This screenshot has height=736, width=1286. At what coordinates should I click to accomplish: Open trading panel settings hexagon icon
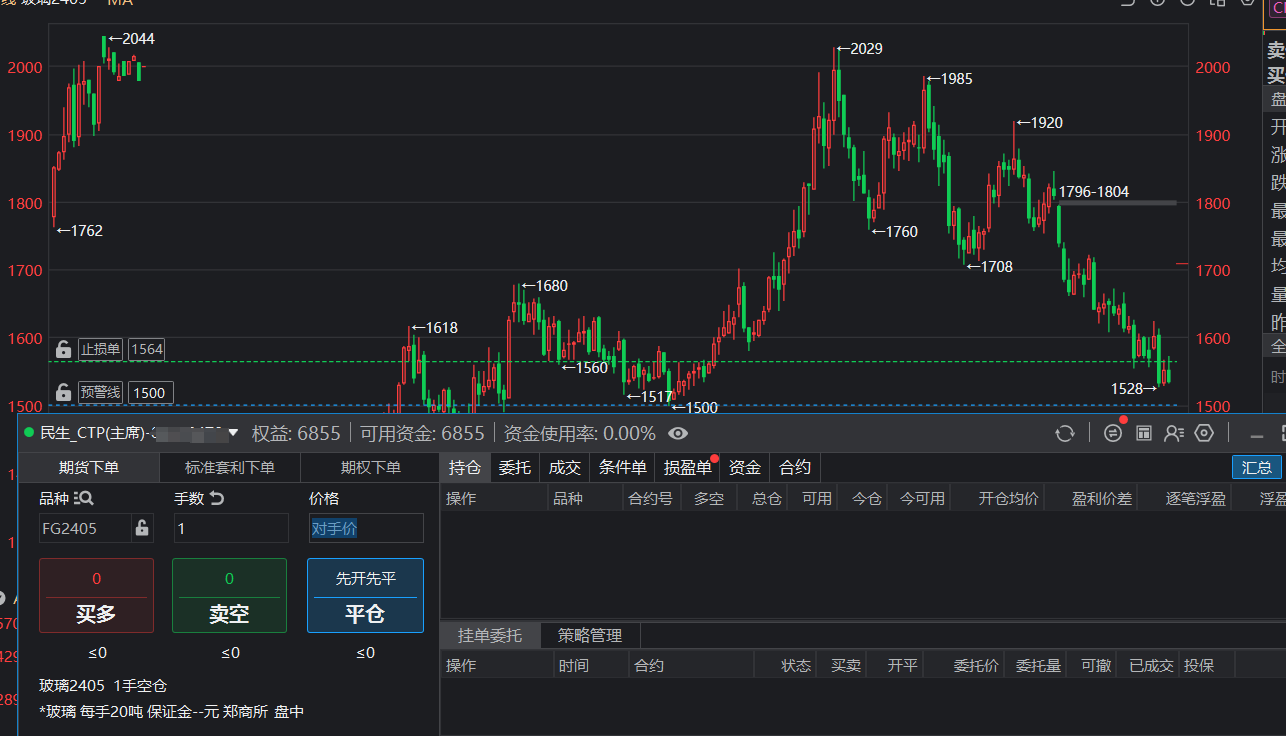tap(1204, 433)
